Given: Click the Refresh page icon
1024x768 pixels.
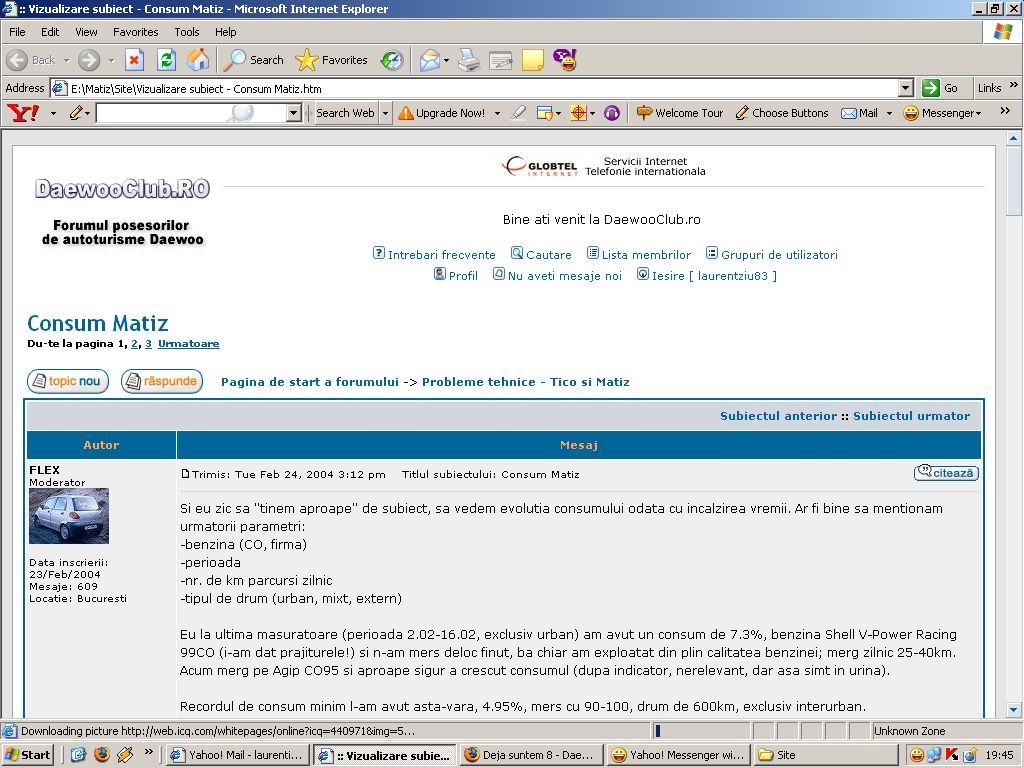Looking at the screenshot, I should click(x=166, y=60).
